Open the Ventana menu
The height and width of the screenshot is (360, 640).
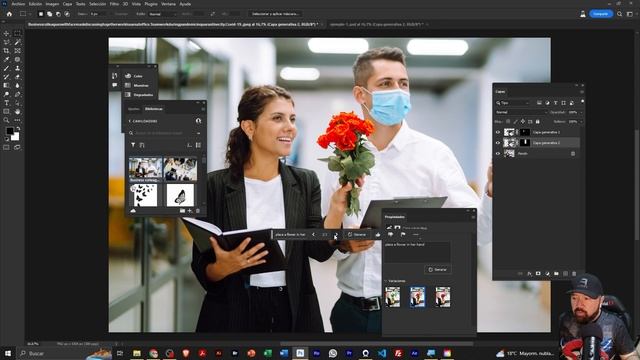pyautogui.click(x=168, y=4)
